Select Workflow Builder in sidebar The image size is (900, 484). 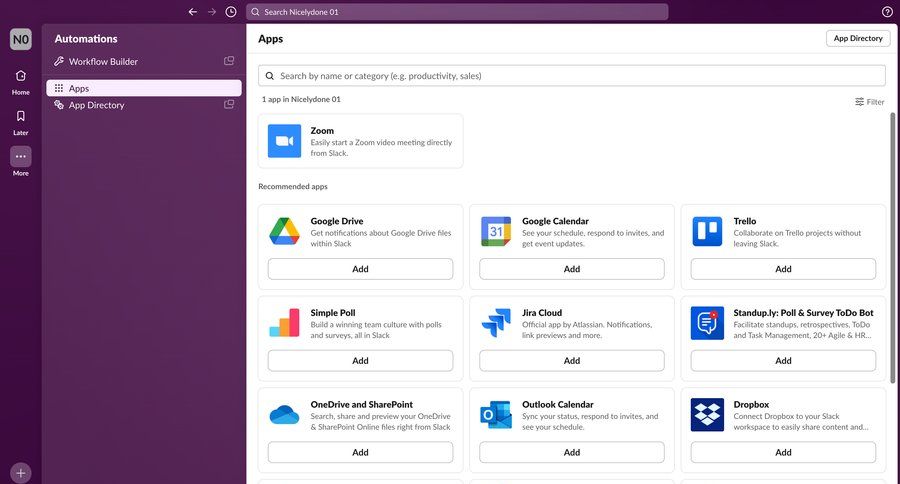pos(143,61)
